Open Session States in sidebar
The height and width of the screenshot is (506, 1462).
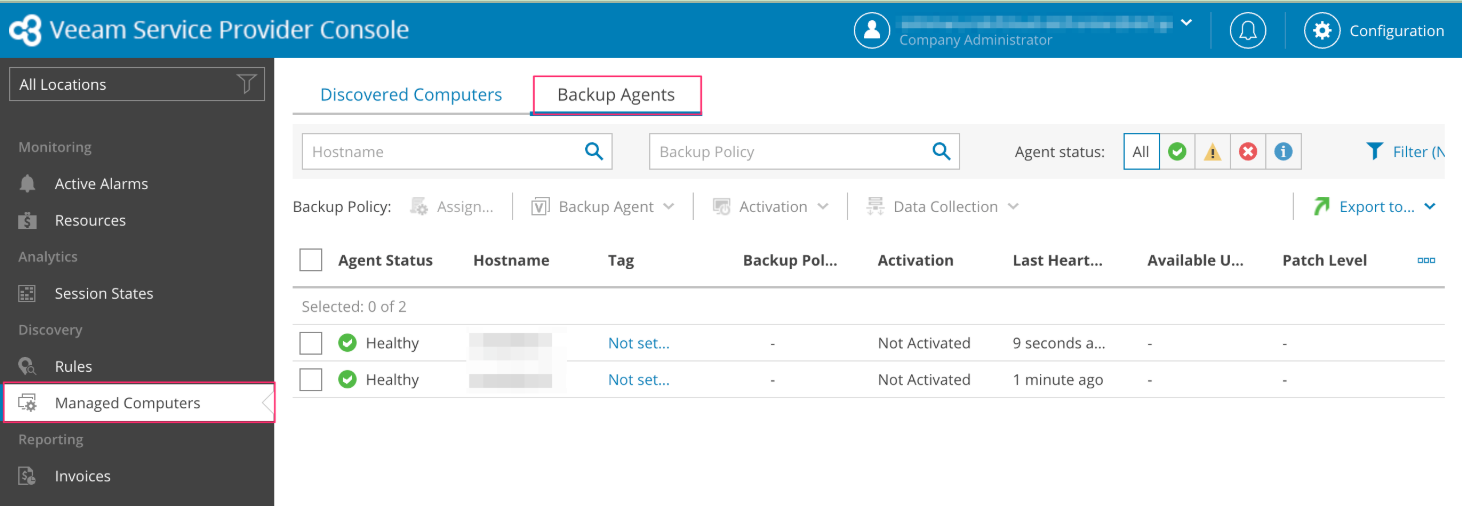pos(104,294)
